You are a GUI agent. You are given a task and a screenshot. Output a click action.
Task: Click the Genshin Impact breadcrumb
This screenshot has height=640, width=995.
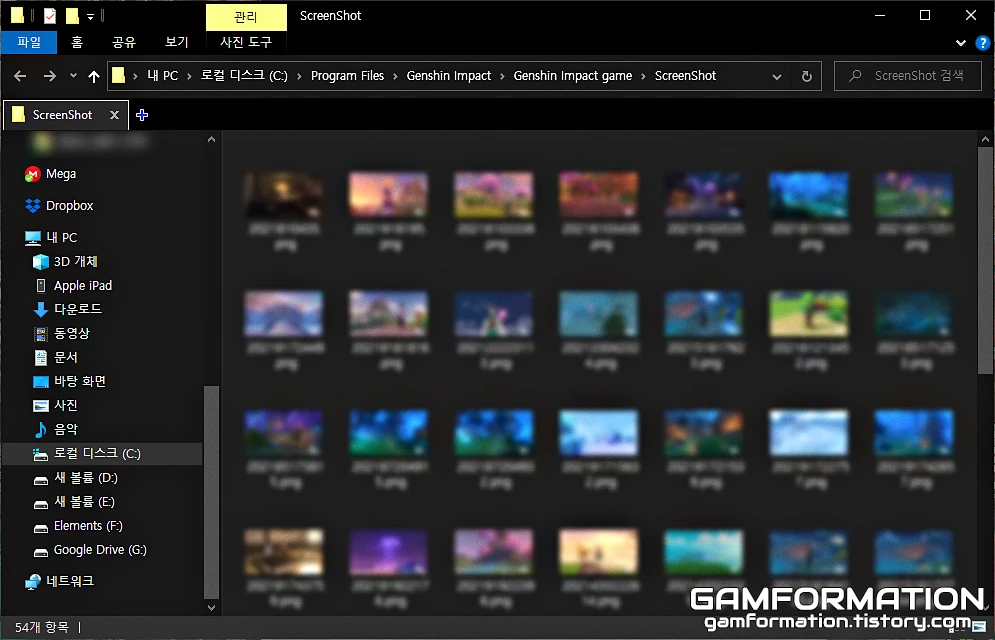[449, 75]
